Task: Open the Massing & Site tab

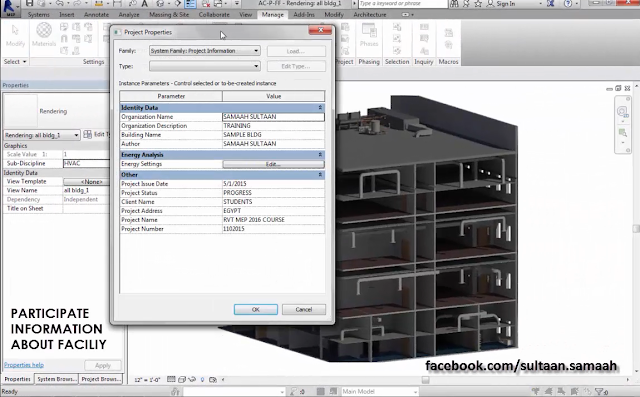Action: (169, 15)
